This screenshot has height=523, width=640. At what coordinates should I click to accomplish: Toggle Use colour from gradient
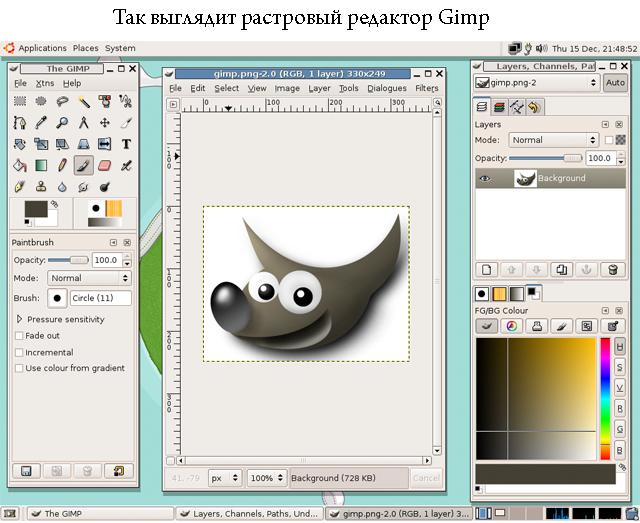[x=19, y=368]
